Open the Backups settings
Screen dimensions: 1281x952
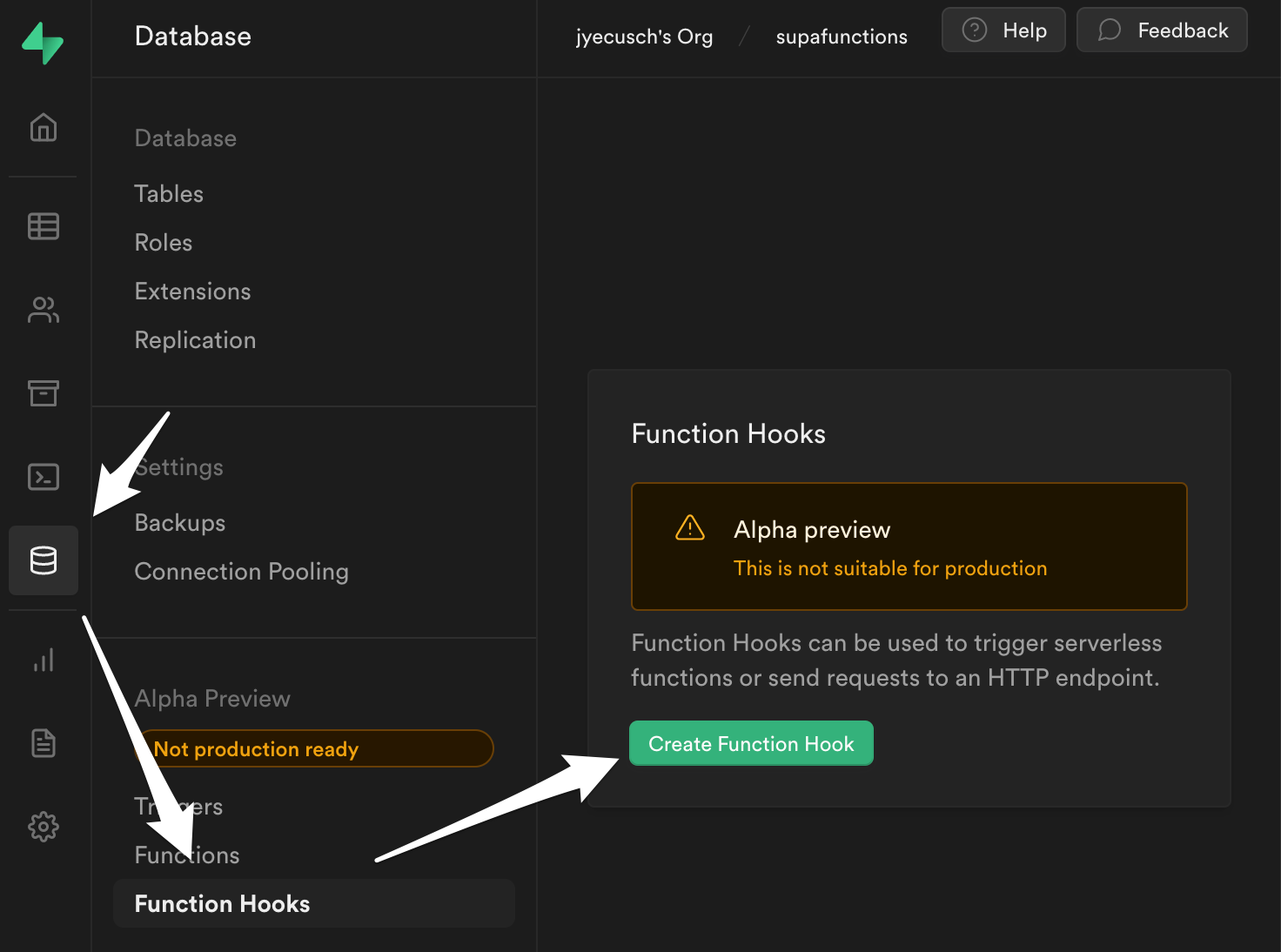(179, 522)
